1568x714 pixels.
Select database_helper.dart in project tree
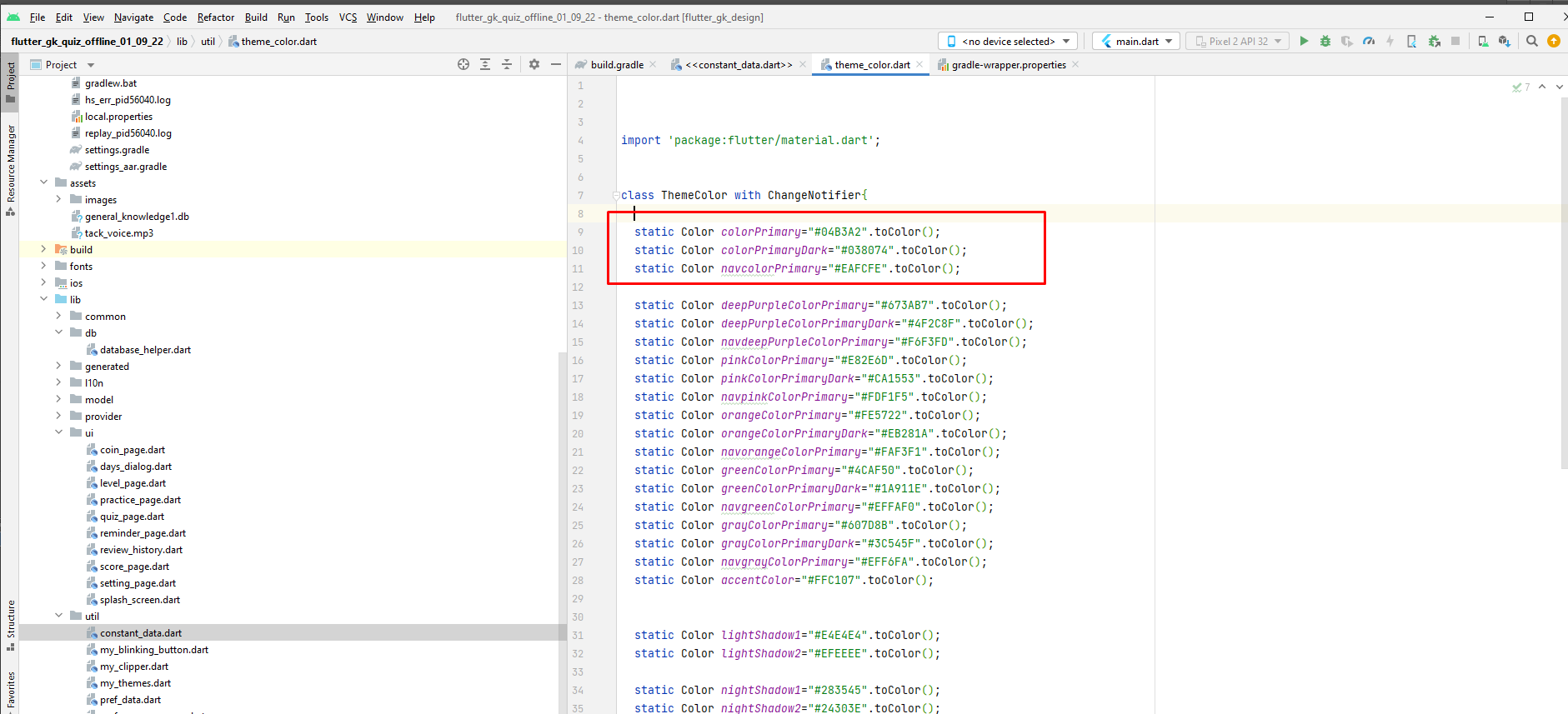click(144, 349)
